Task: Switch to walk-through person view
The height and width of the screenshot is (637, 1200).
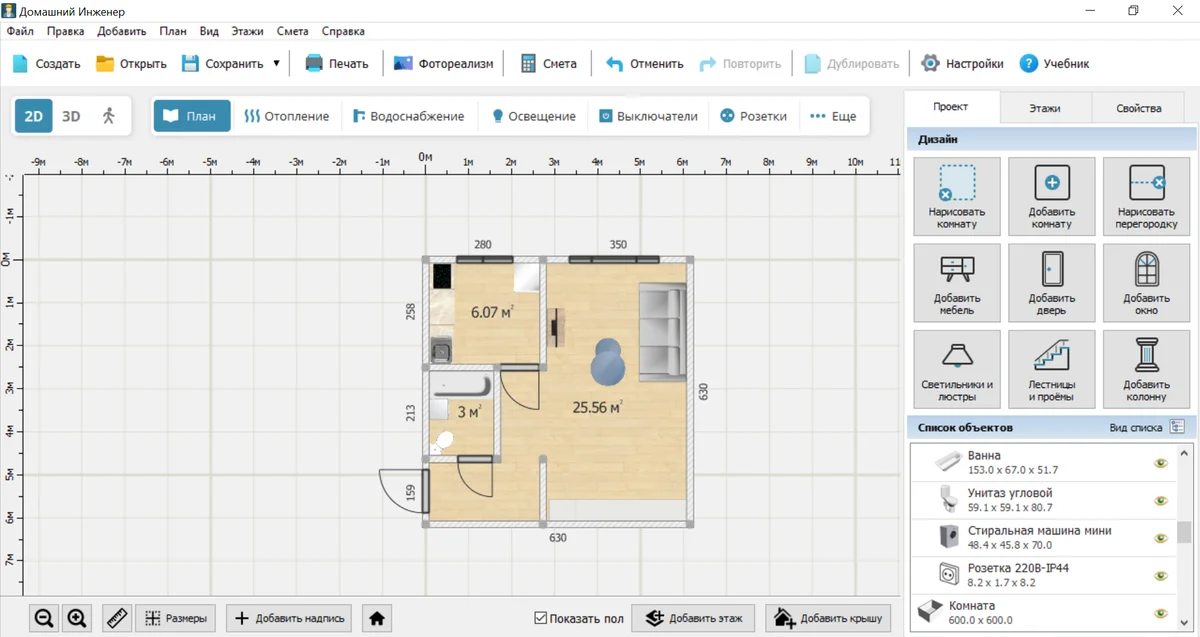Action: coord(109,116)
